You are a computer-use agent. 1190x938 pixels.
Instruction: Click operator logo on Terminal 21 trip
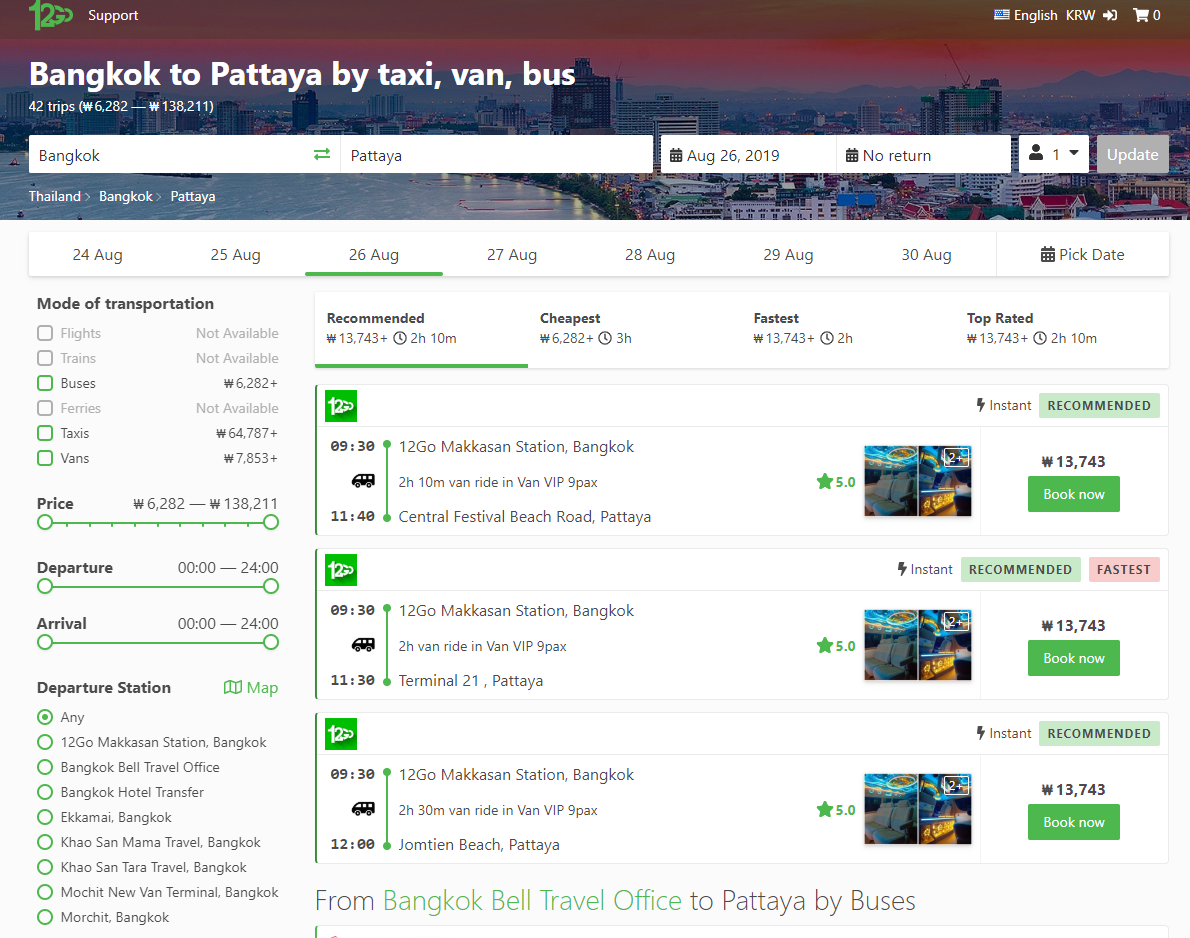click(x=341, y=570)
